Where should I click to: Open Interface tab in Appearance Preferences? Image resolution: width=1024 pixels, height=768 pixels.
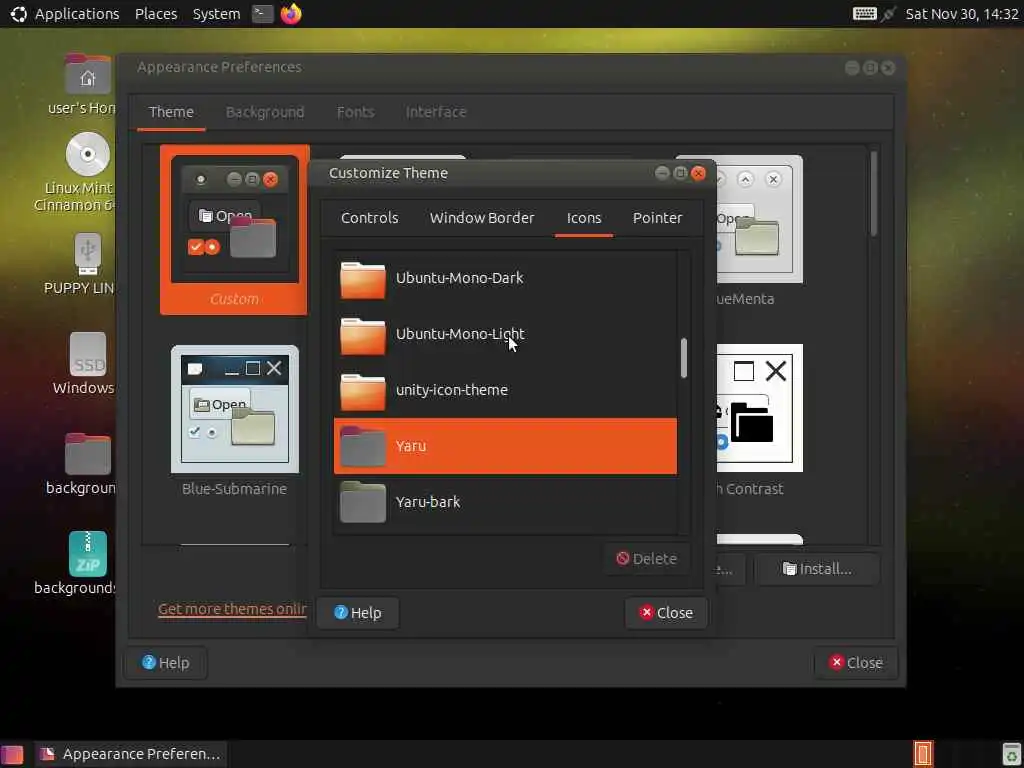[x=436, y=112]
